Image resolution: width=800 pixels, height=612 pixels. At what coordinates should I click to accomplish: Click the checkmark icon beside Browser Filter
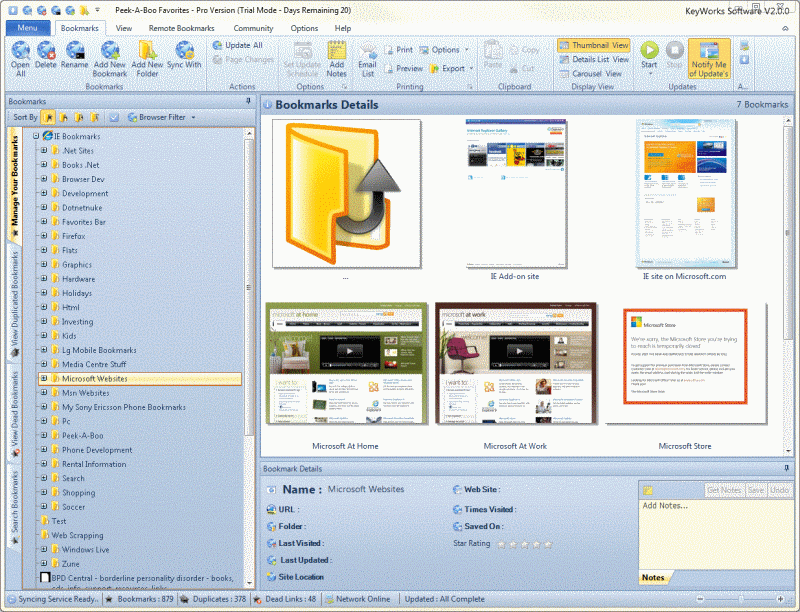click(x=114, y=117)
